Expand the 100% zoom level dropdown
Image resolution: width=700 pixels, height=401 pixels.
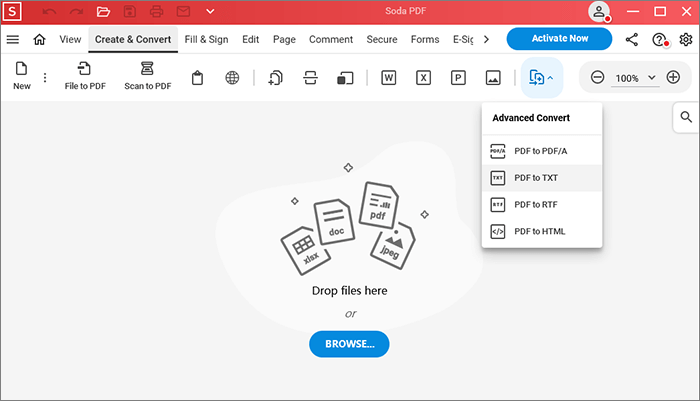tap(652, 78)
